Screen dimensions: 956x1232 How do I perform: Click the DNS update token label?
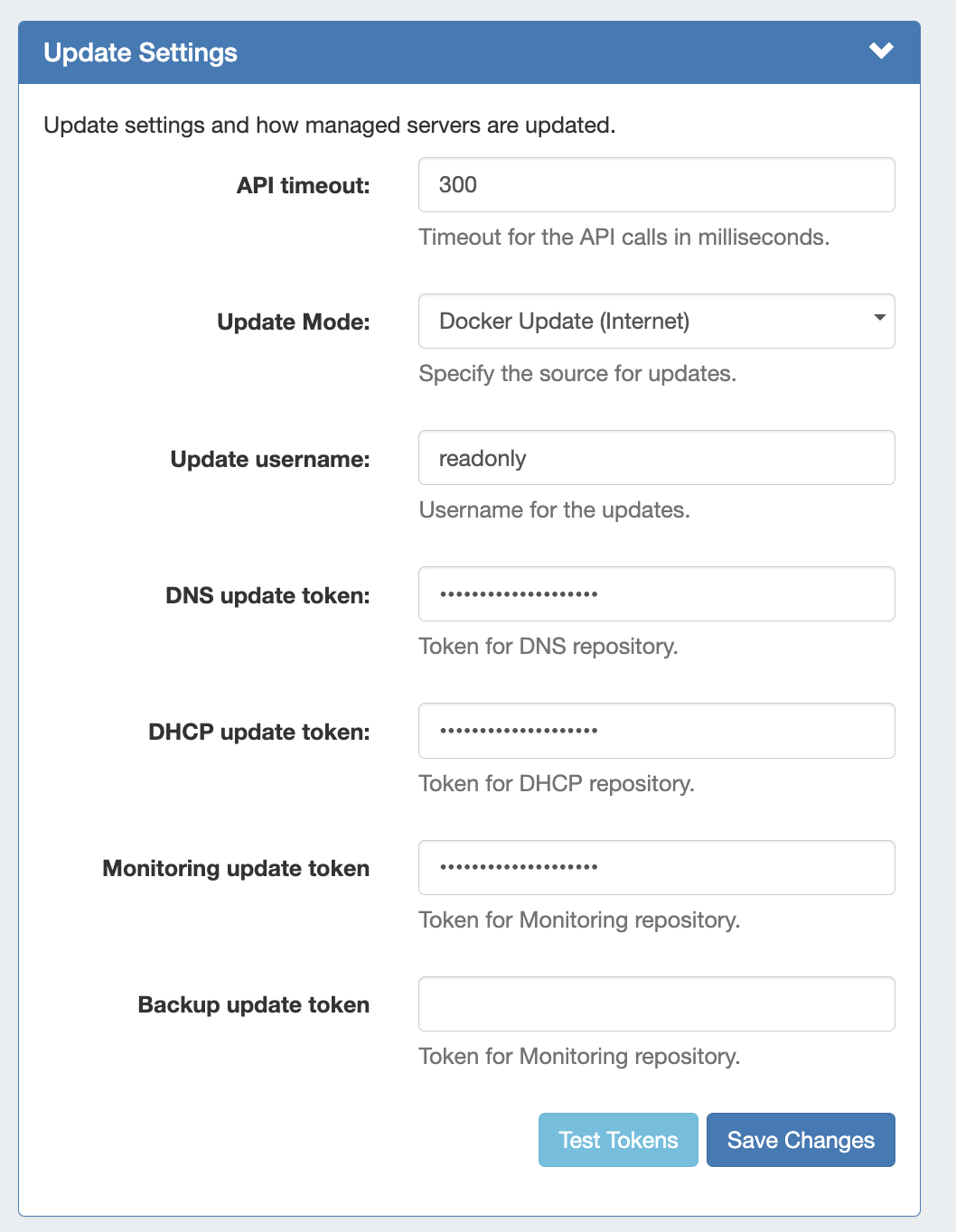pyautogui.click(x=267, y=596)
